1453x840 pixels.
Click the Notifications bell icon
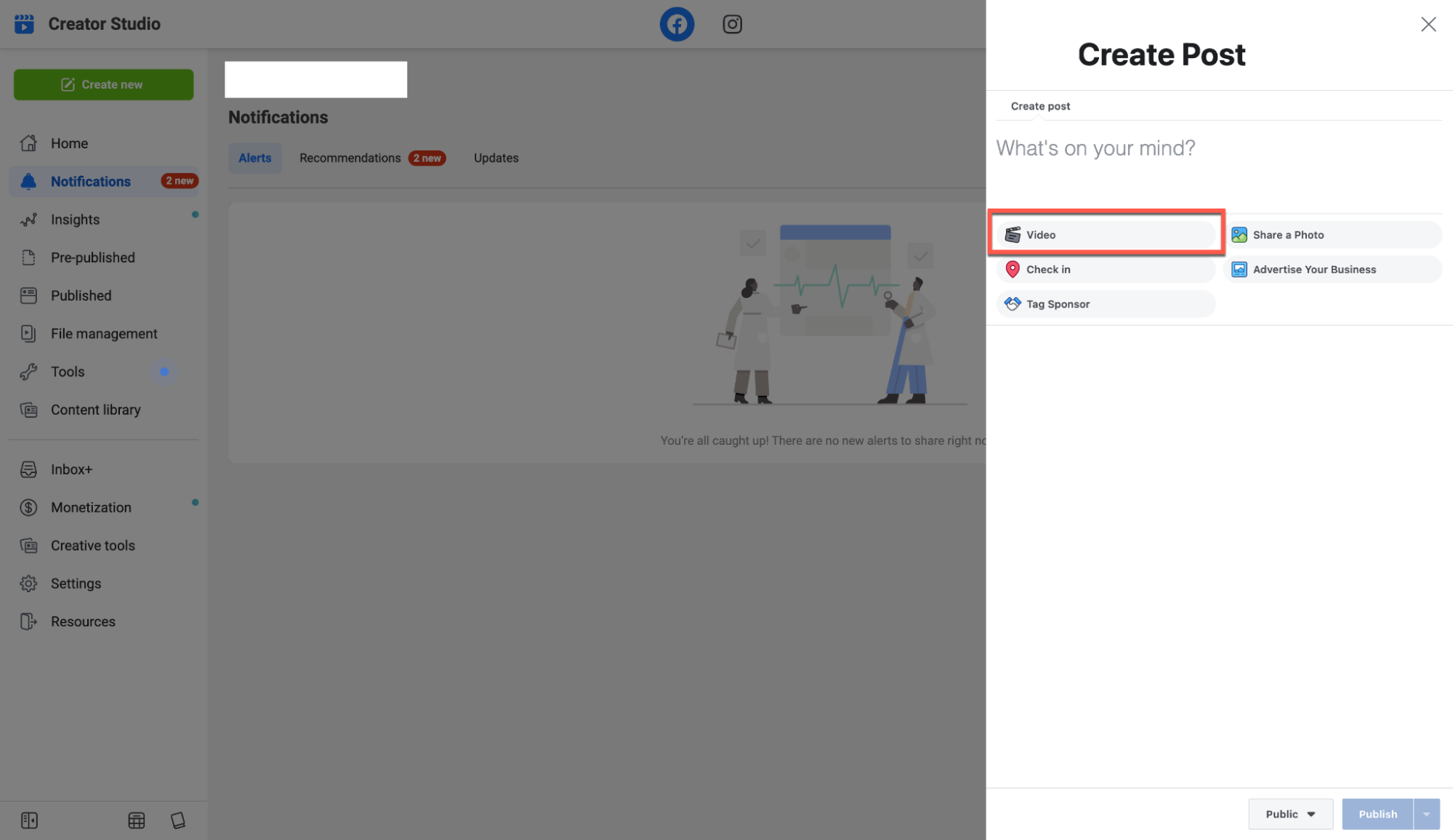27,181
